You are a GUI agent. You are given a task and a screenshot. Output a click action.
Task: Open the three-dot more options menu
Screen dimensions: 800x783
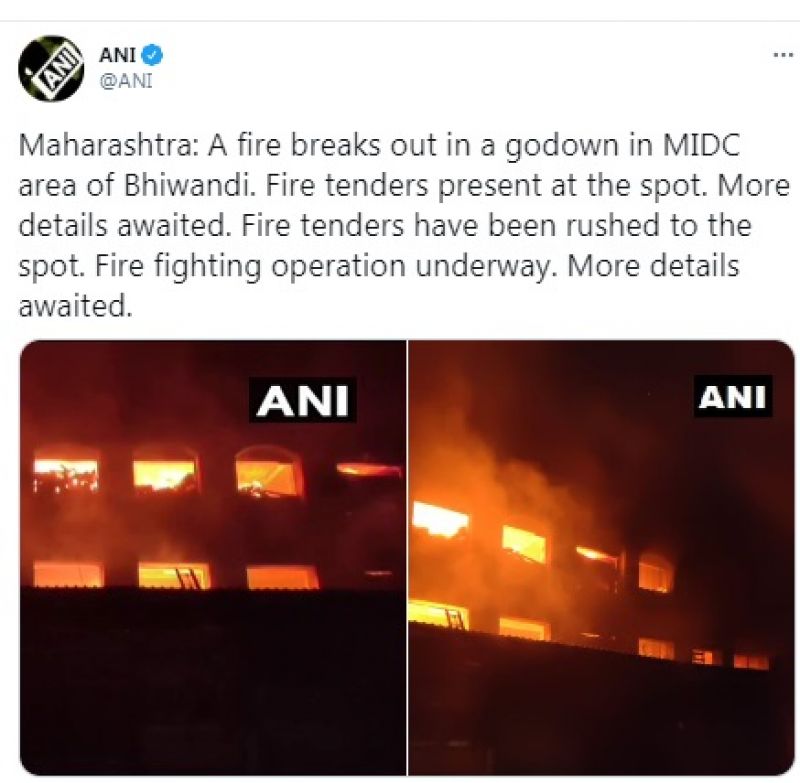(x=783, y=55)
